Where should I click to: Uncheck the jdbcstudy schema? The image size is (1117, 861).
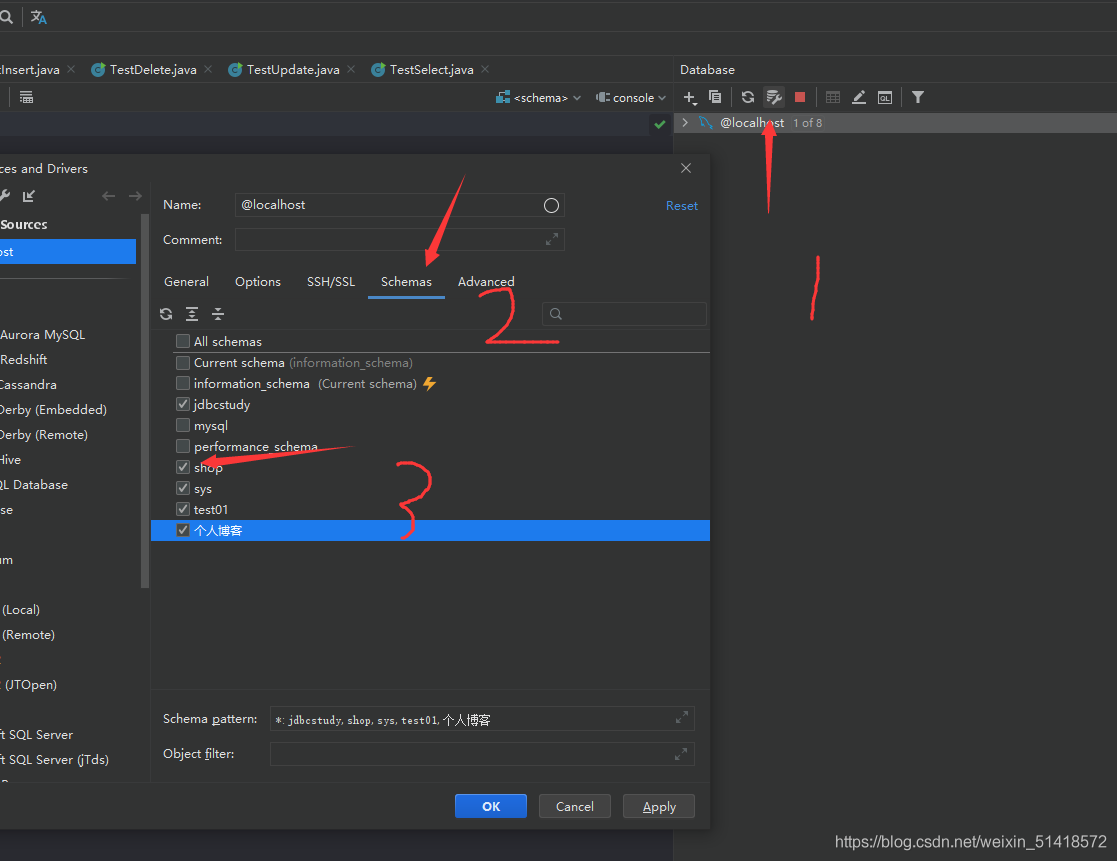coord(183,404)
